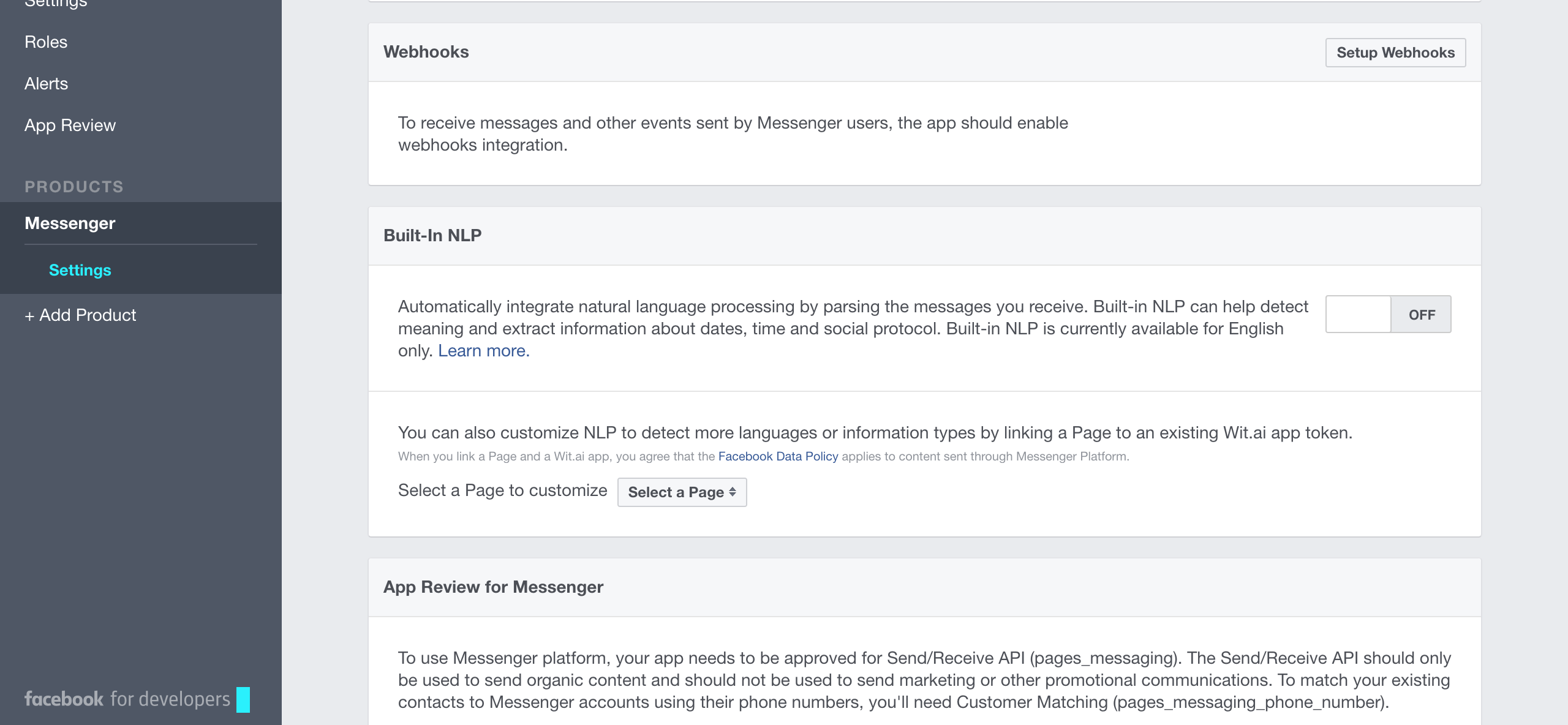Click the Select a Page to customize label
The height and width of the screenshot is (725, 1568).
pos(502,490)
